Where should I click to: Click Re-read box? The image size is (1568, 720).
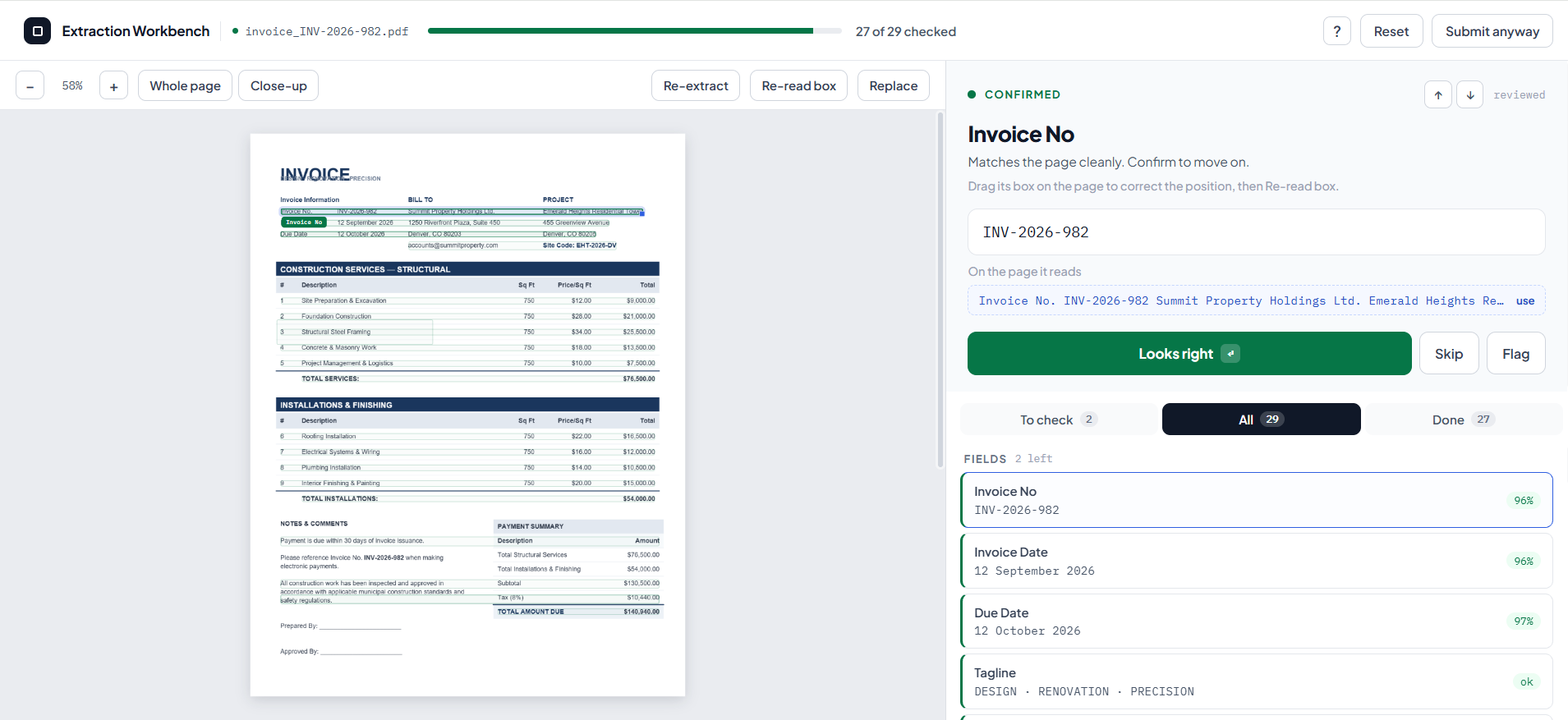(x=798, y=85)
